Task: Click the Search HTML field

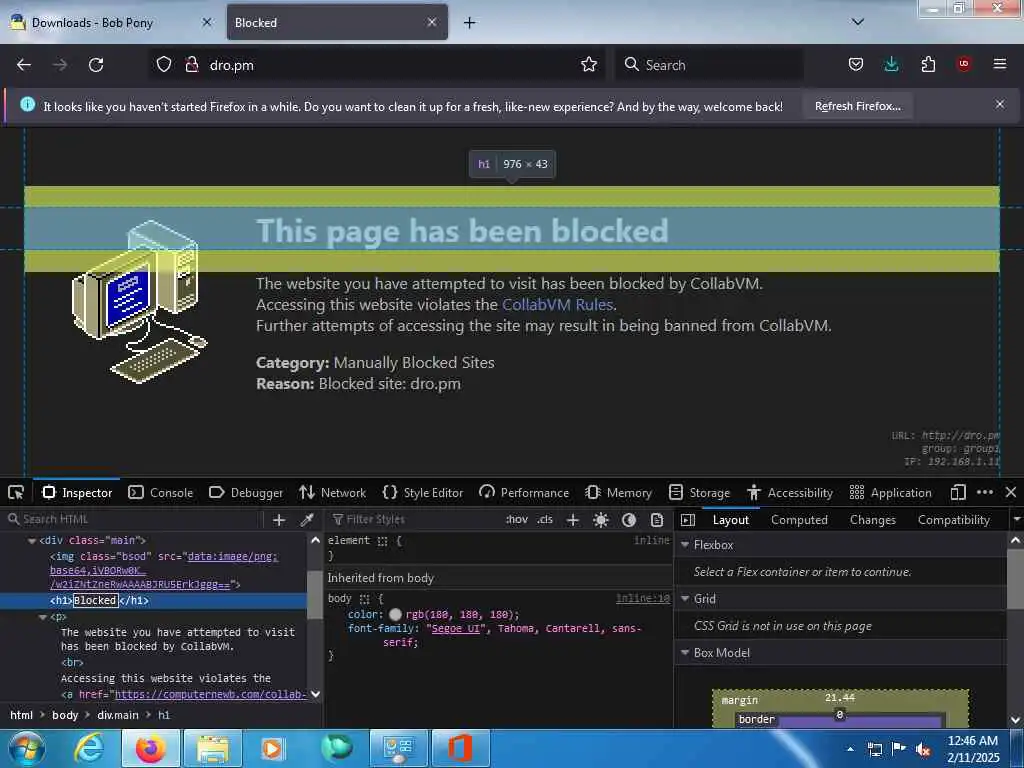Action: [x=134, y=519]
